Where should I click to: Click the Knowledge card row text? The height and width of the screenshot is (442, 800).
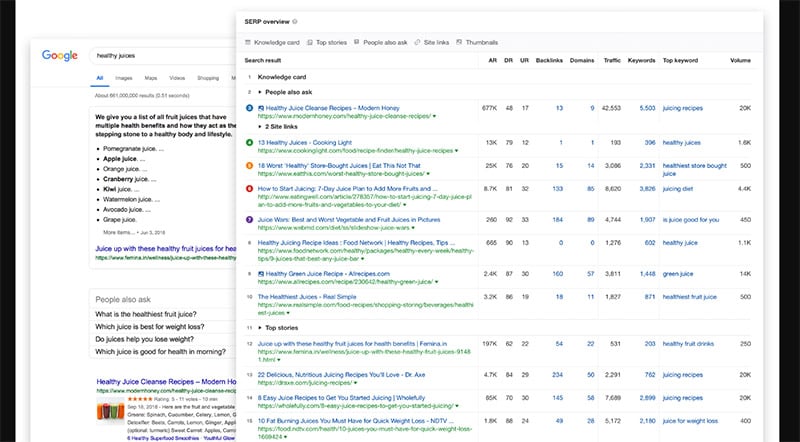282,77
